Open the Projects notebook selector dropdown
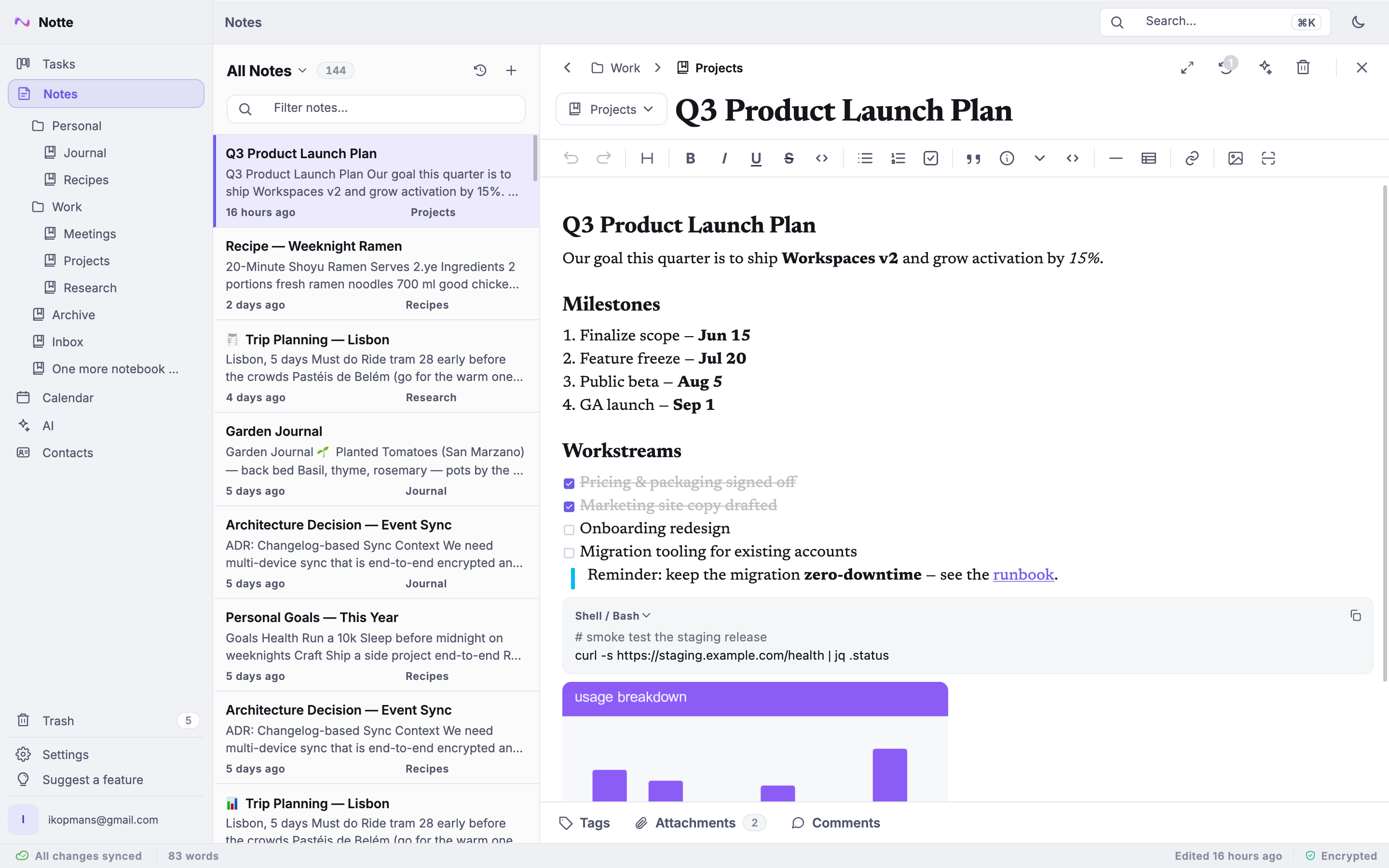 pos(611,109)
